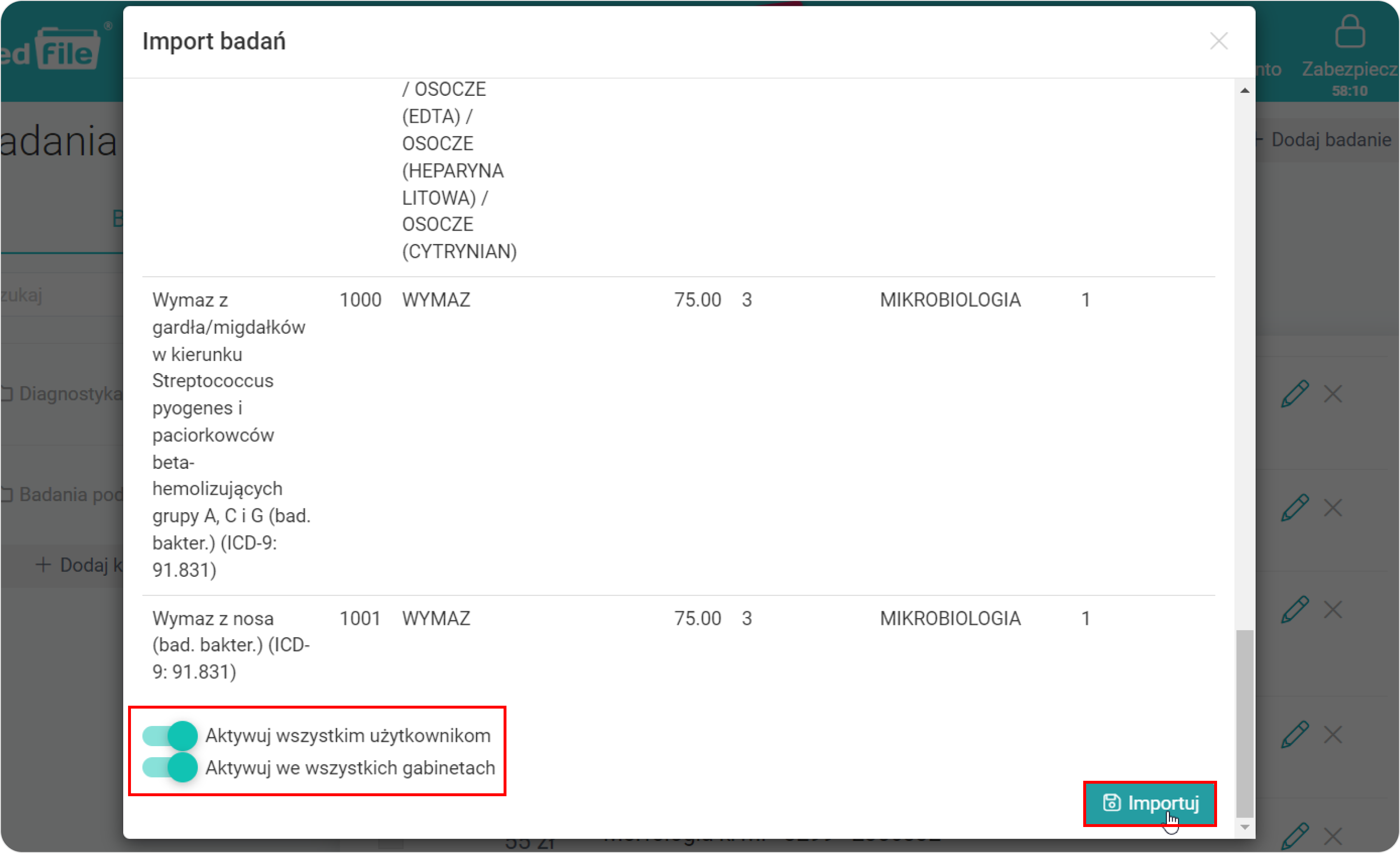Click the scrollbar down arrow in dialog
This screenshot has width=1400, height=853.
[1244, 827]
